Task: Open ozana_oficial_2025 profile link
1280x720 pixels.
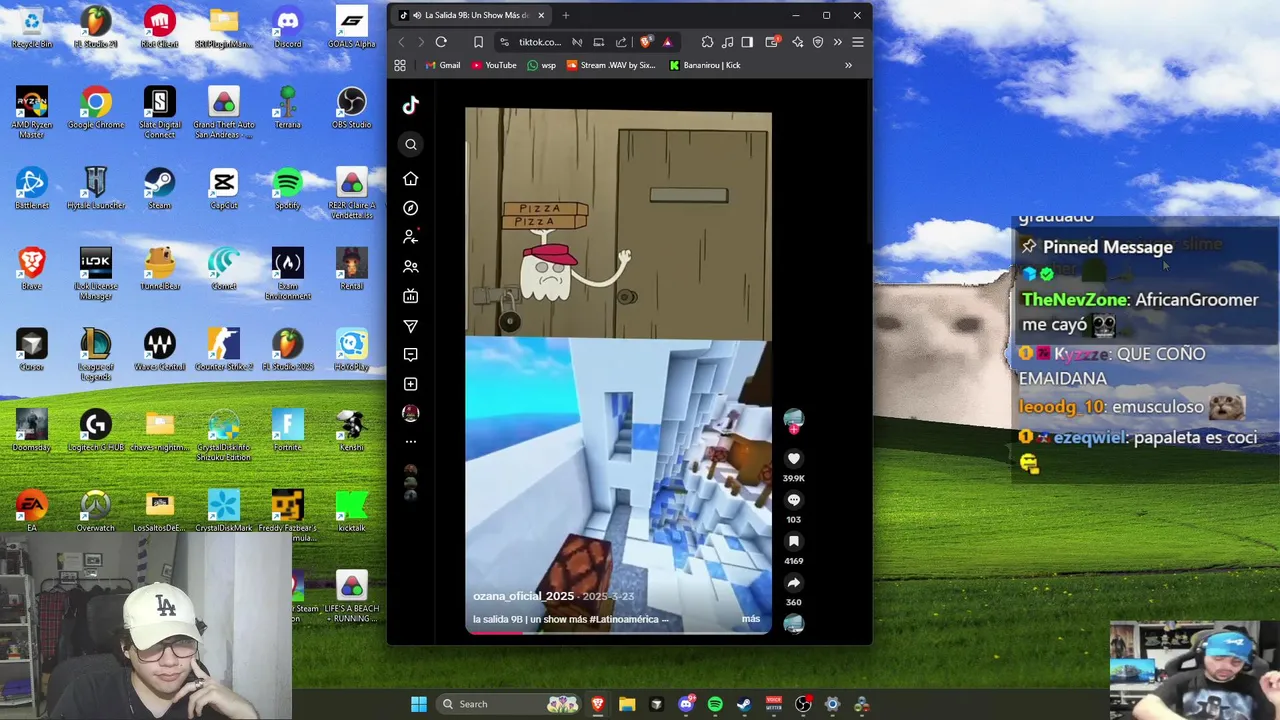Action: tap(523, 596)
